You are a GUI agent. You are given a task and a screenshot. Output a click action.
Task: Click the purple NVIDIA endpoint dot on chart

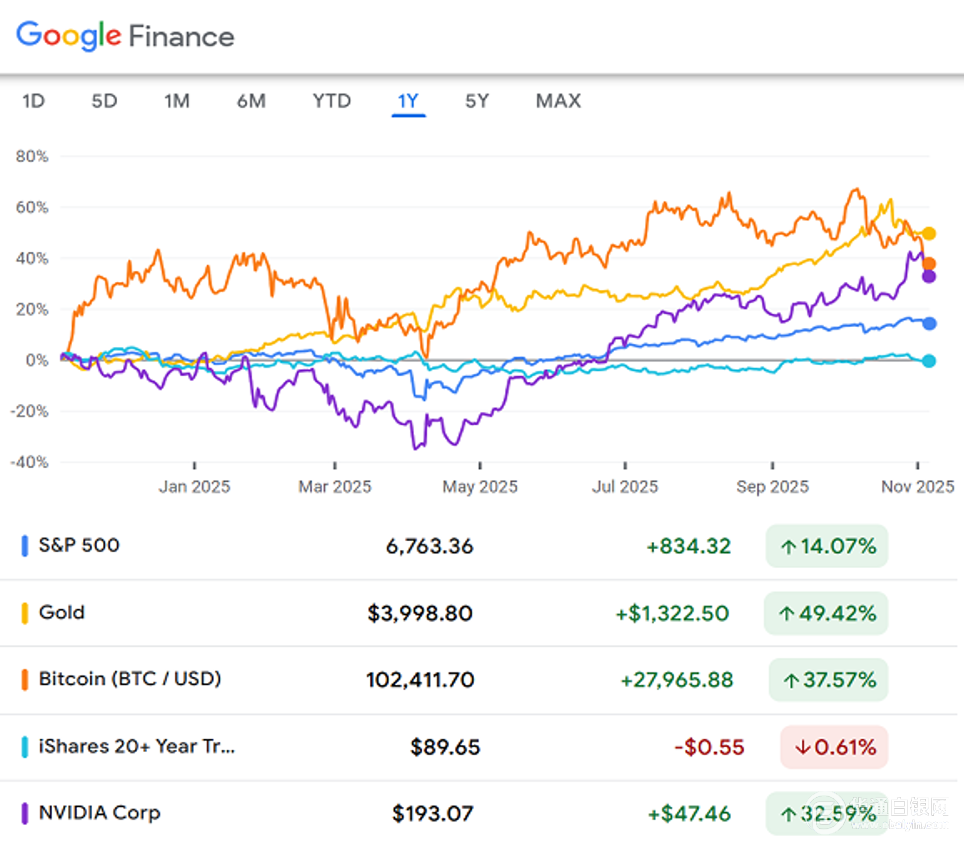coord(929,276)
